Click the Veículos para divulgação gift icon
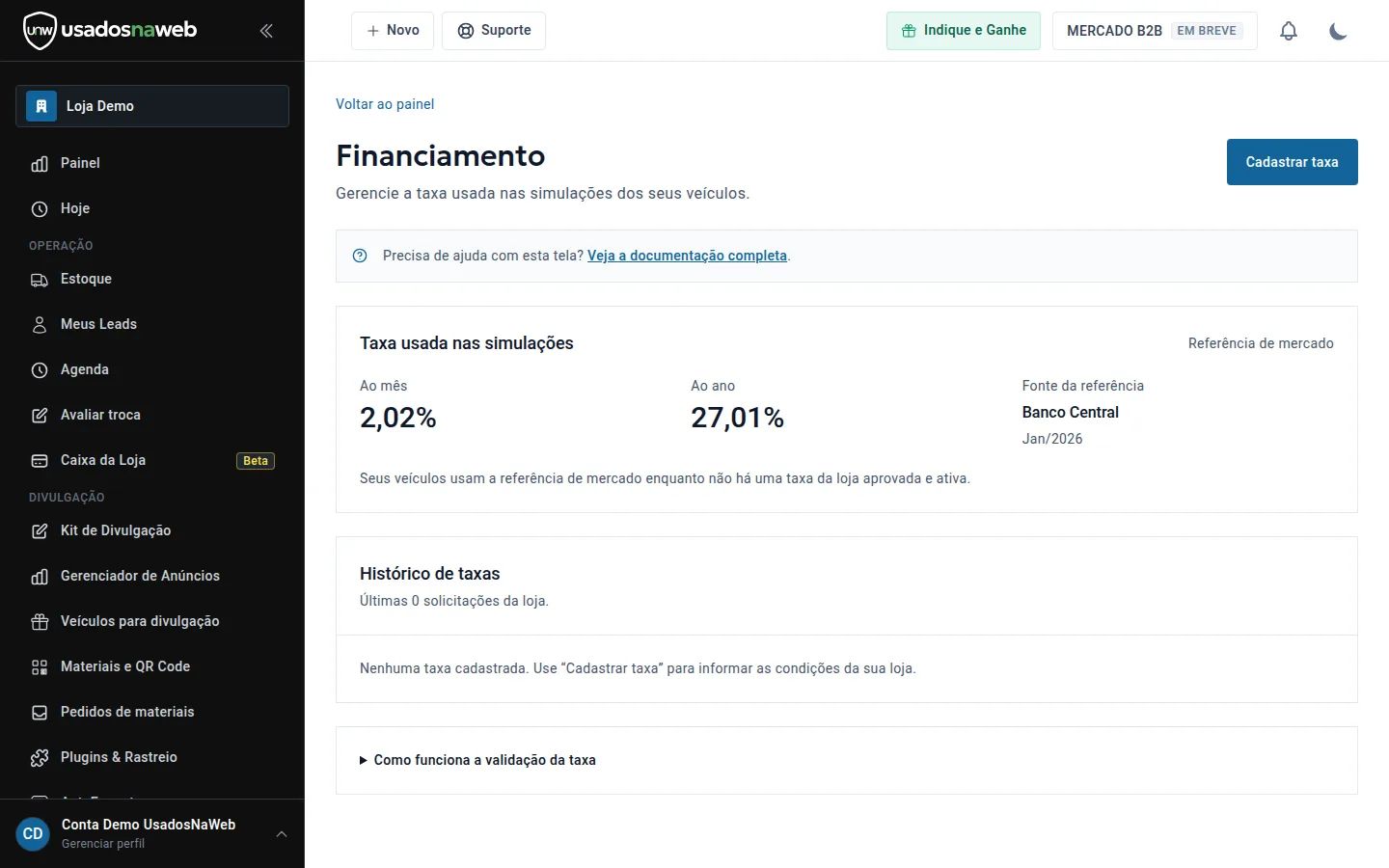1389x868 pixels. [x=40, y=622]
